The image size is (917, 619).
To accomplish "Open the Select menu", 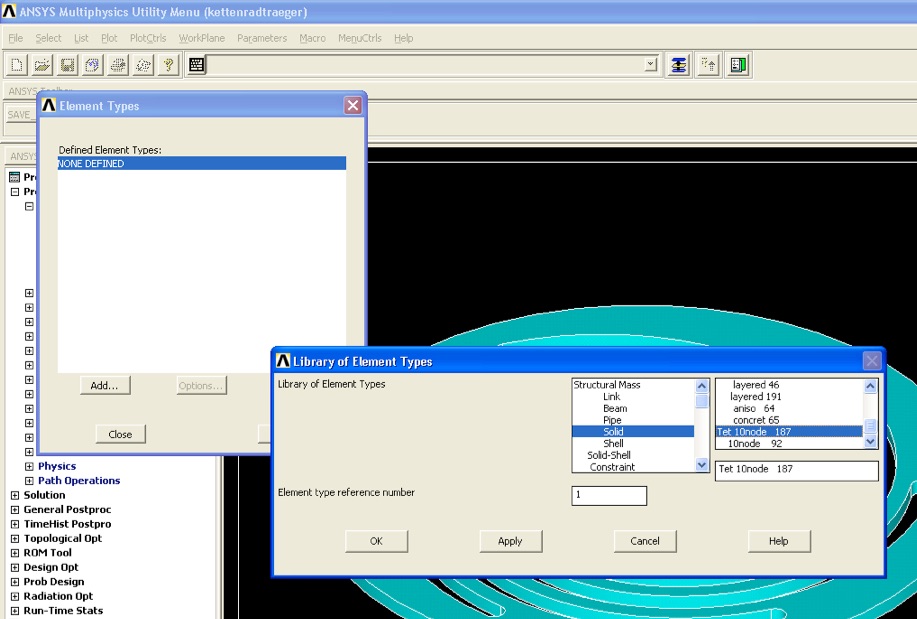I will (48, 38).
